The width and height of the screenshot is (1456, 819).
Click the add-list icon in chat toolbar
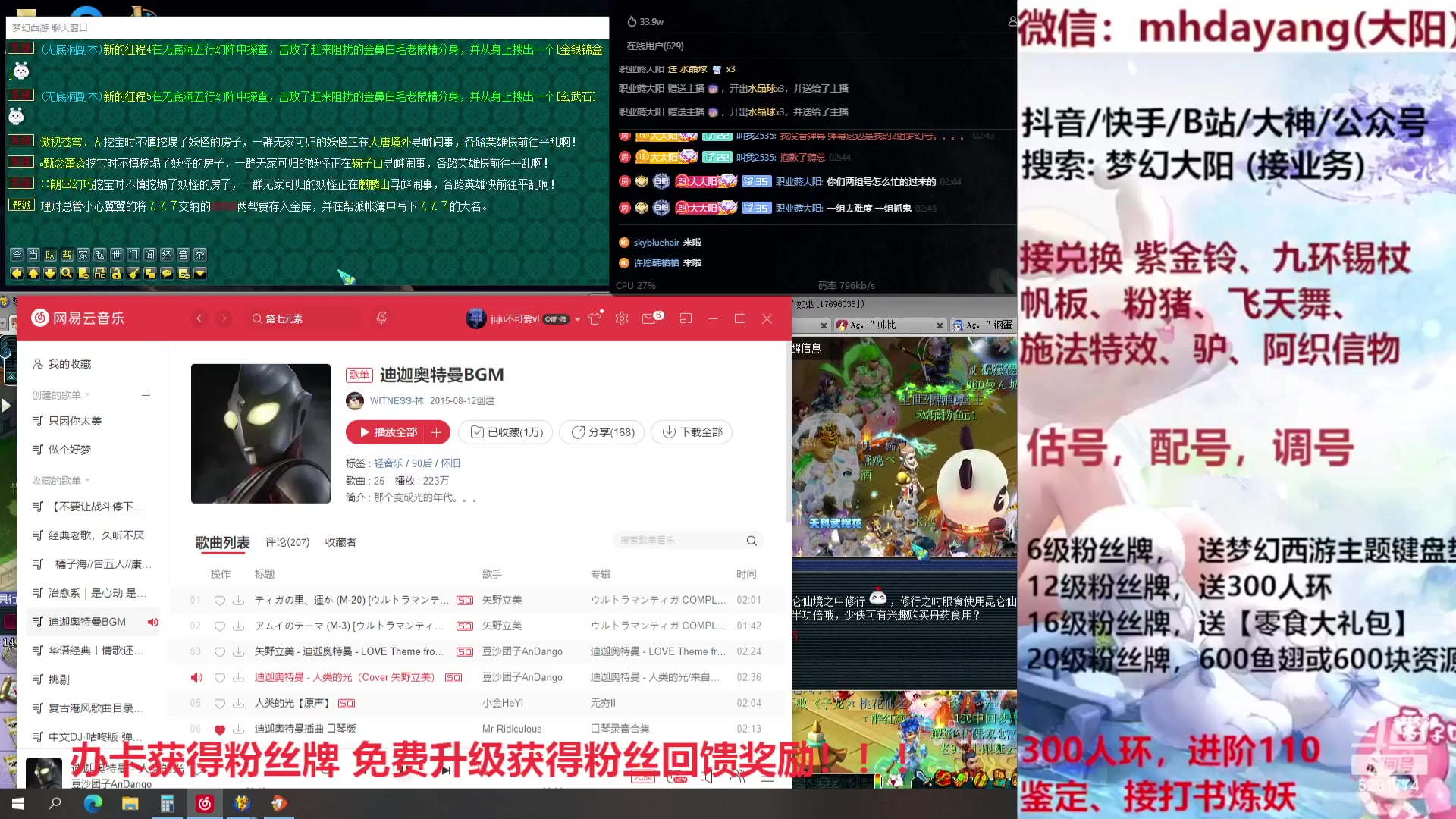click(x=184, y=273)
